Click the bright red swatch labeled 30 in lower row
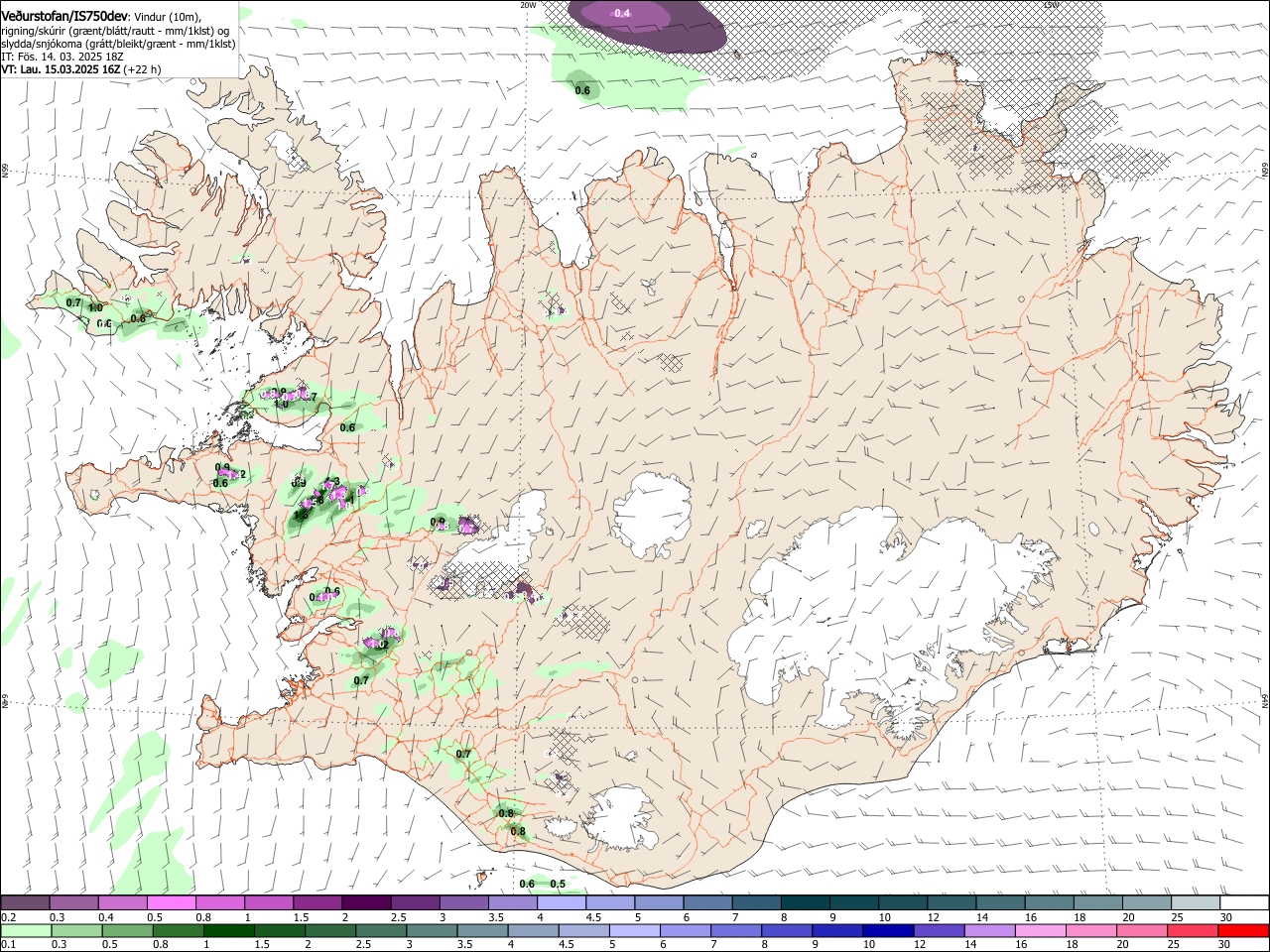The image size is (1270, 952). tap(1243, 930)
